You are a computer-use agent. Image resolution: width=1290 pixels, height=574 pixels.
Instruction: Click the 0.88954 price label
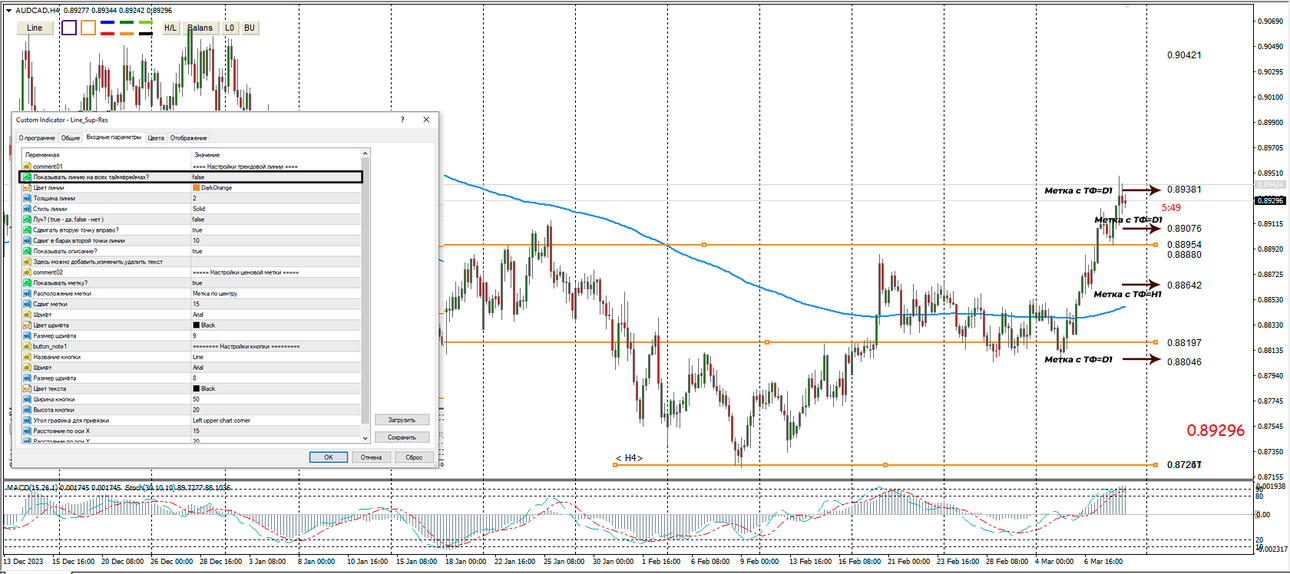click(x=1184, y=244)
